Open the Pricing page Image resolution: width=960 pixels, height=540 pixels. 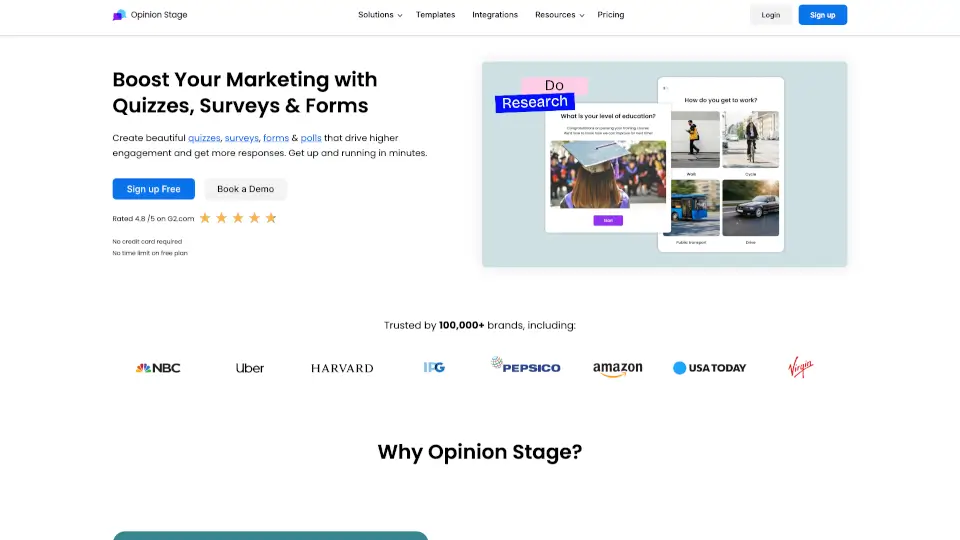tap(610, 15)
